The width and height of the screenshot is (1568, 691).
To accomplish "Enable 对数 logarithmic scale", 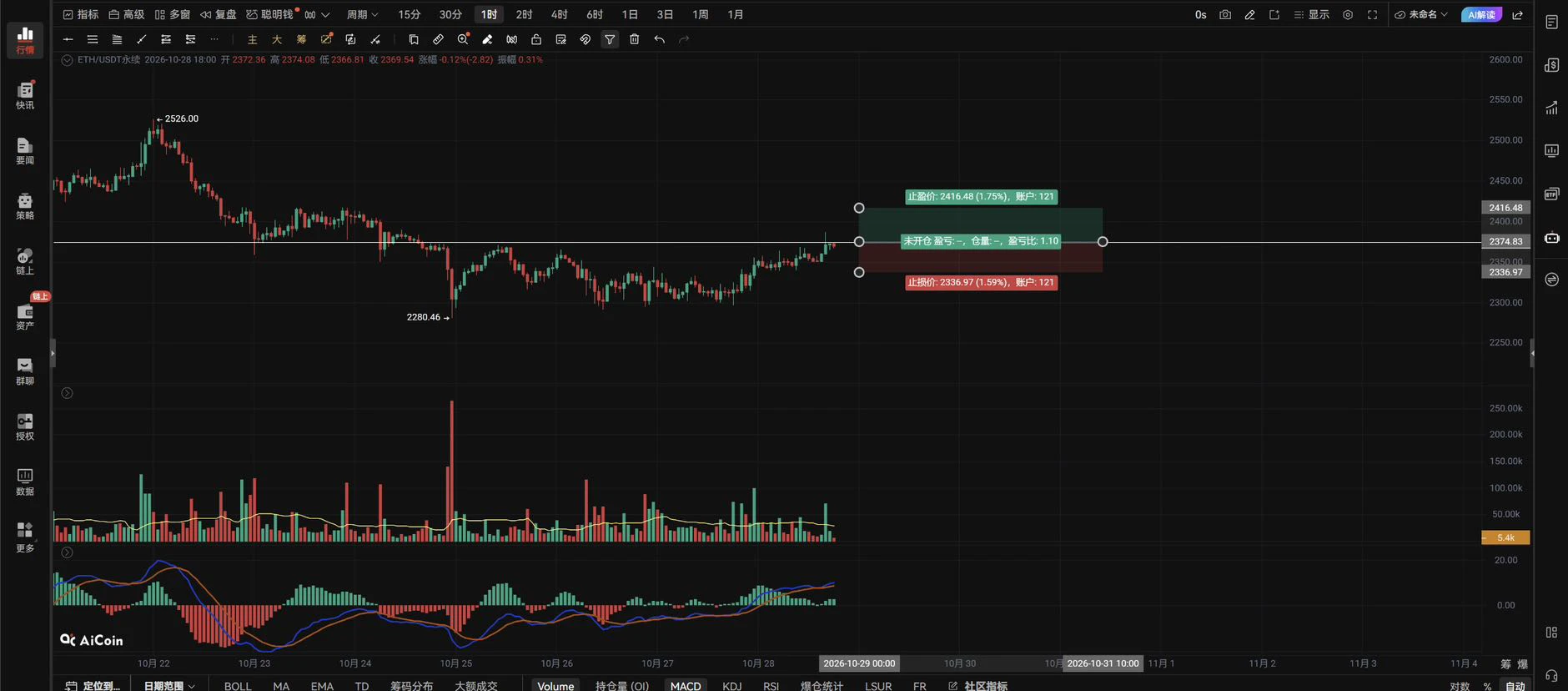I will point(1460,686).
